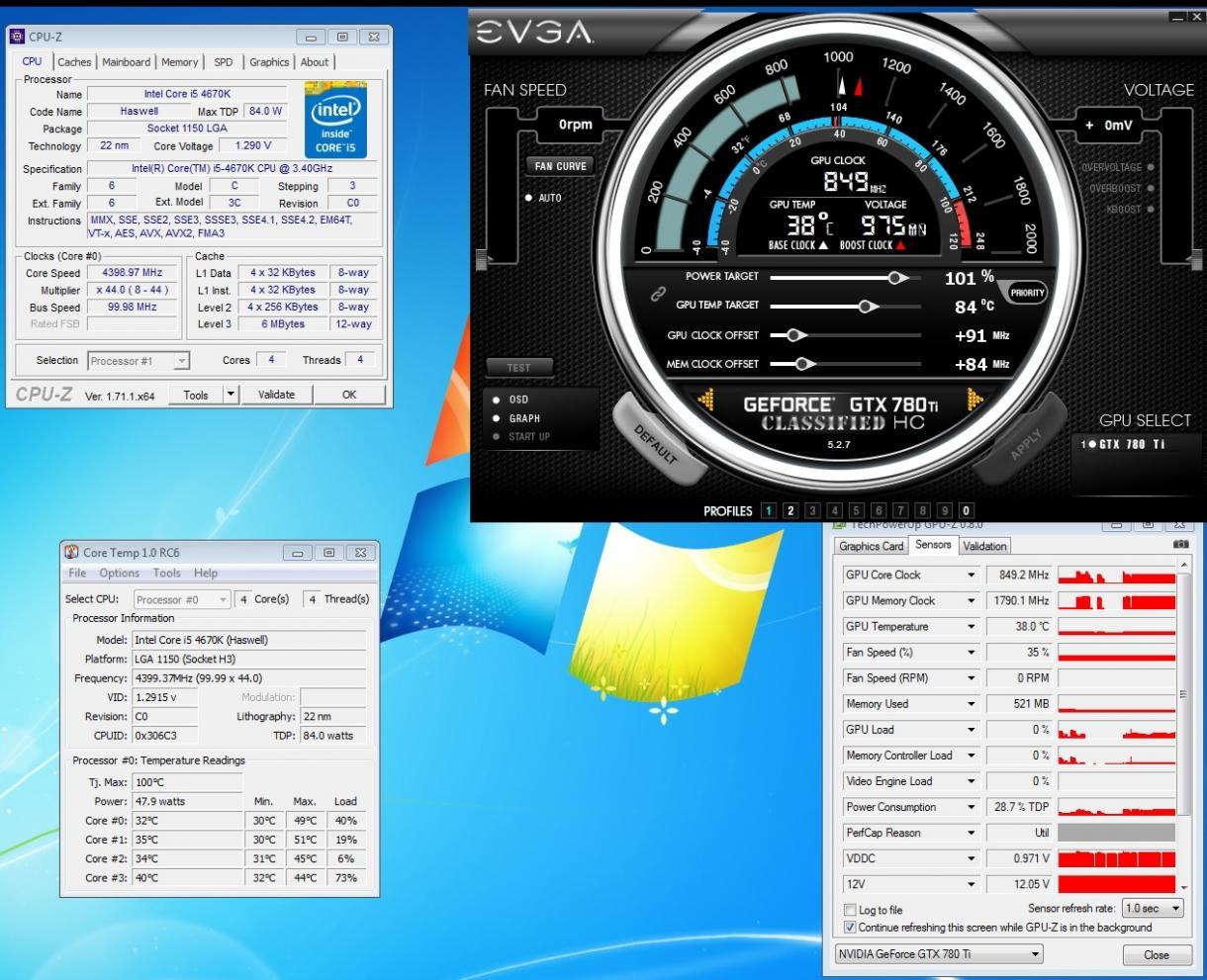Click the GPU TEMP TARGET slider handle

(x=867, y=307)
